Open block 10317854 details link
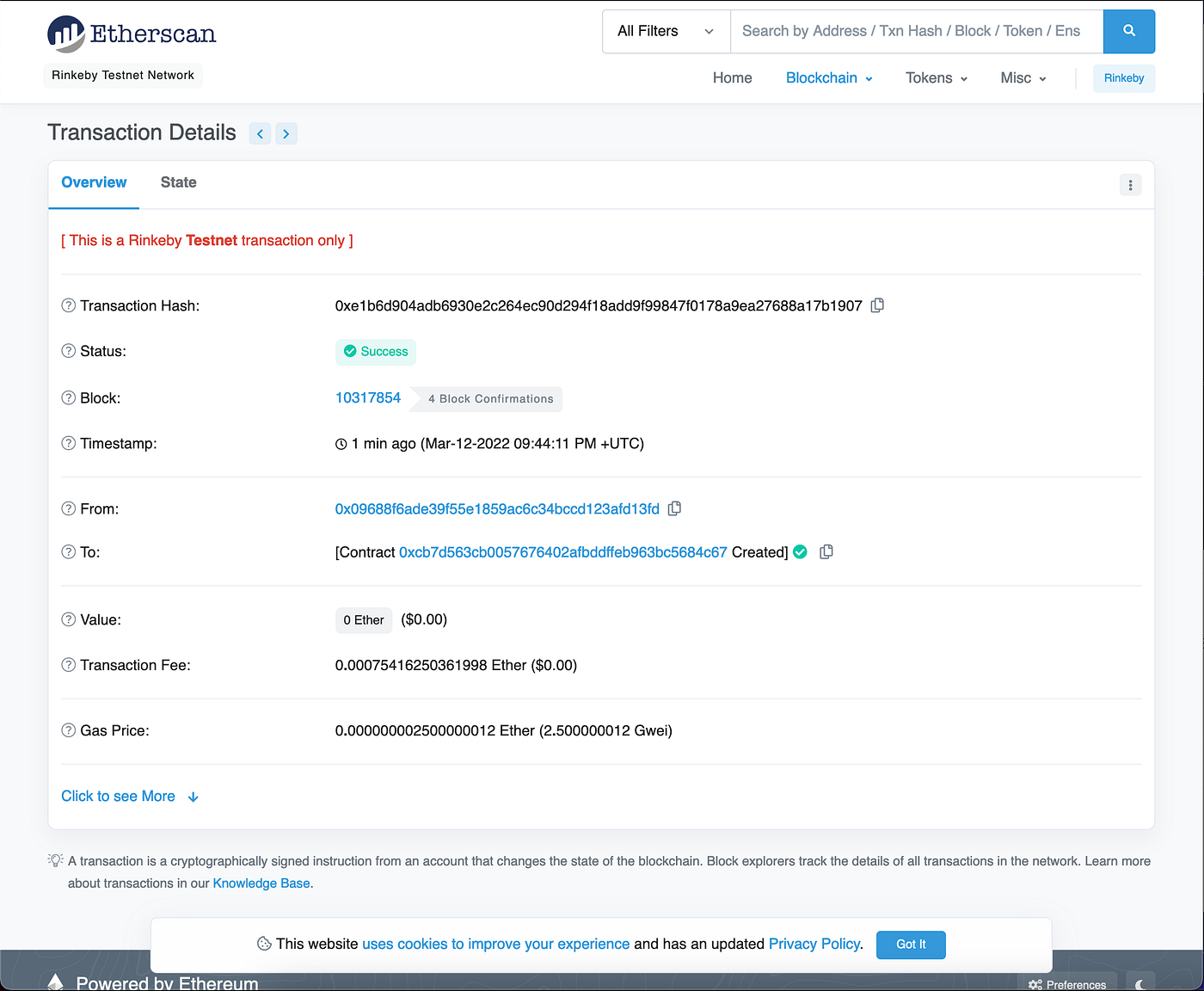This screenshot has height=991, width=1204. pyautogui.click(x=368, y=397)
